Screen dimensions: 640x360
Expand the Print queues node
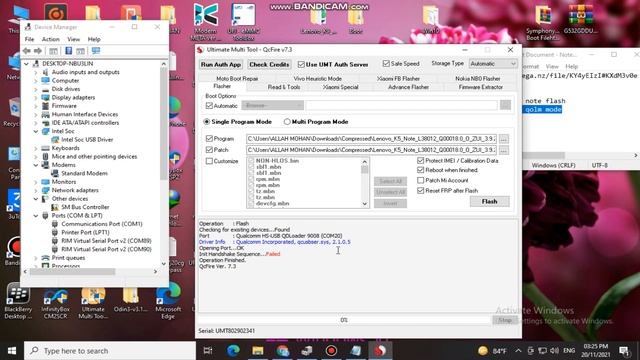36,258
